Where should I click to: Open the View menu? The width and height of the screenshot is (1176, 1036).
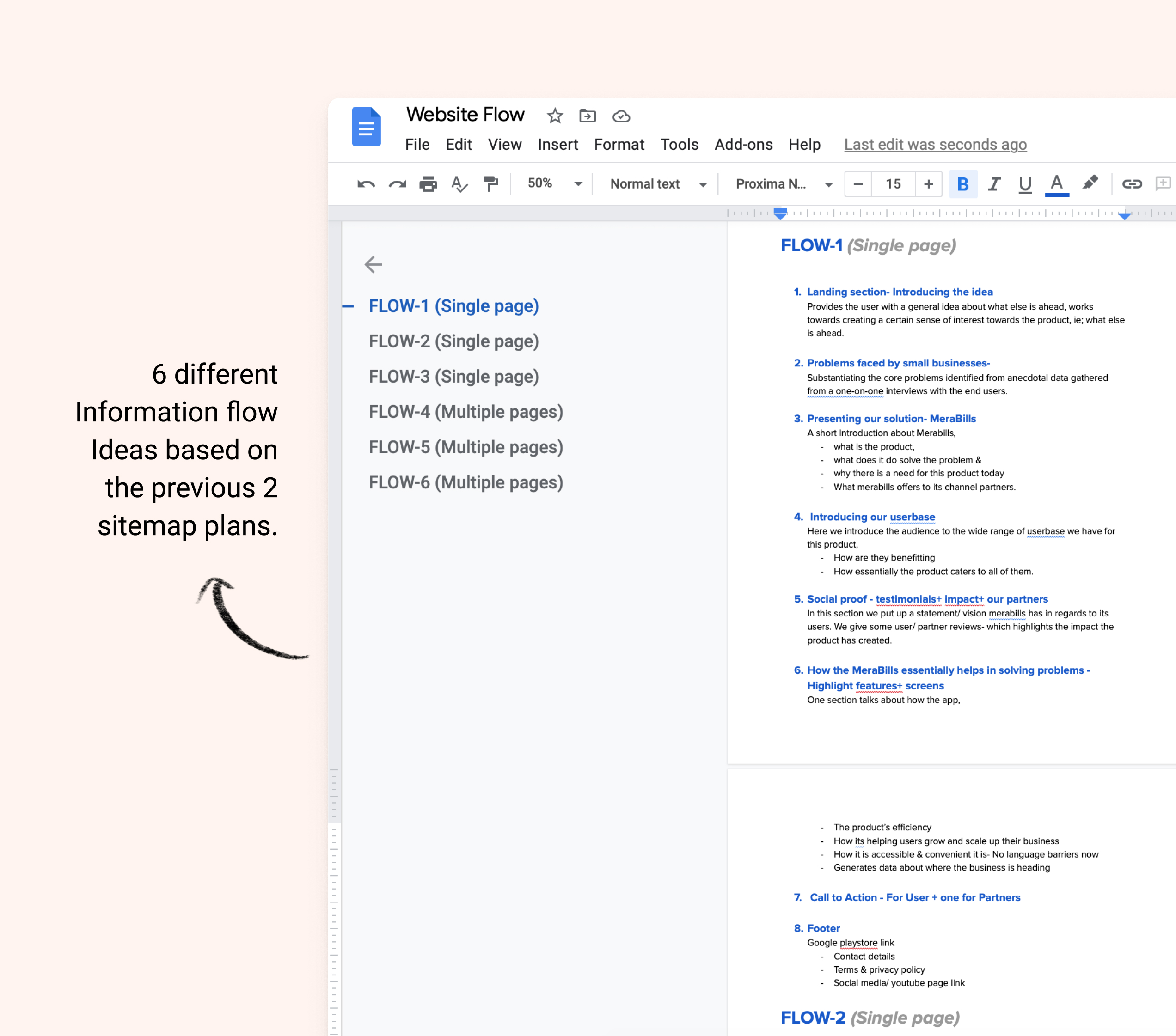click(x=505, y=144)
